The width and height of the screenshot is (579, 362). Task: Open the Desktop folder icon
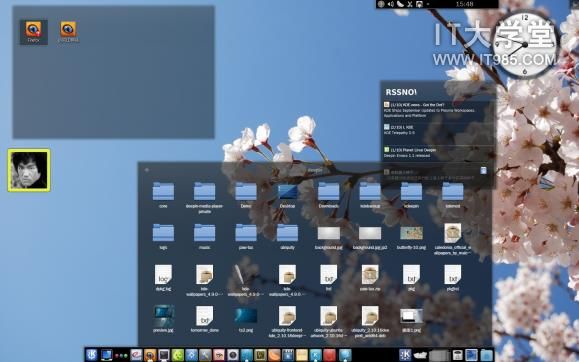[x=287, y=195]
